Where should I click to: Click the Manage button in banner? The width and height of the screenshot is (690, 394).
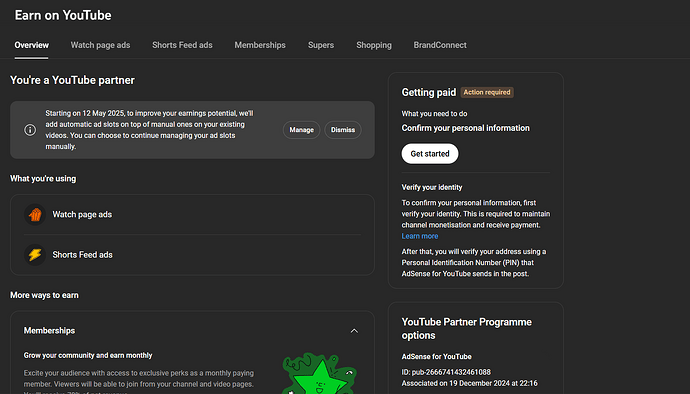coord(301,130)
